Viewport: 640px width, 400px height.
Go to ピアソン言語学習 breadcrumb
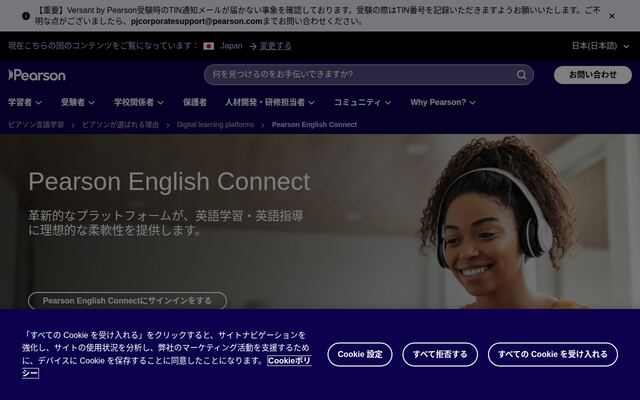tap(36, 125)
